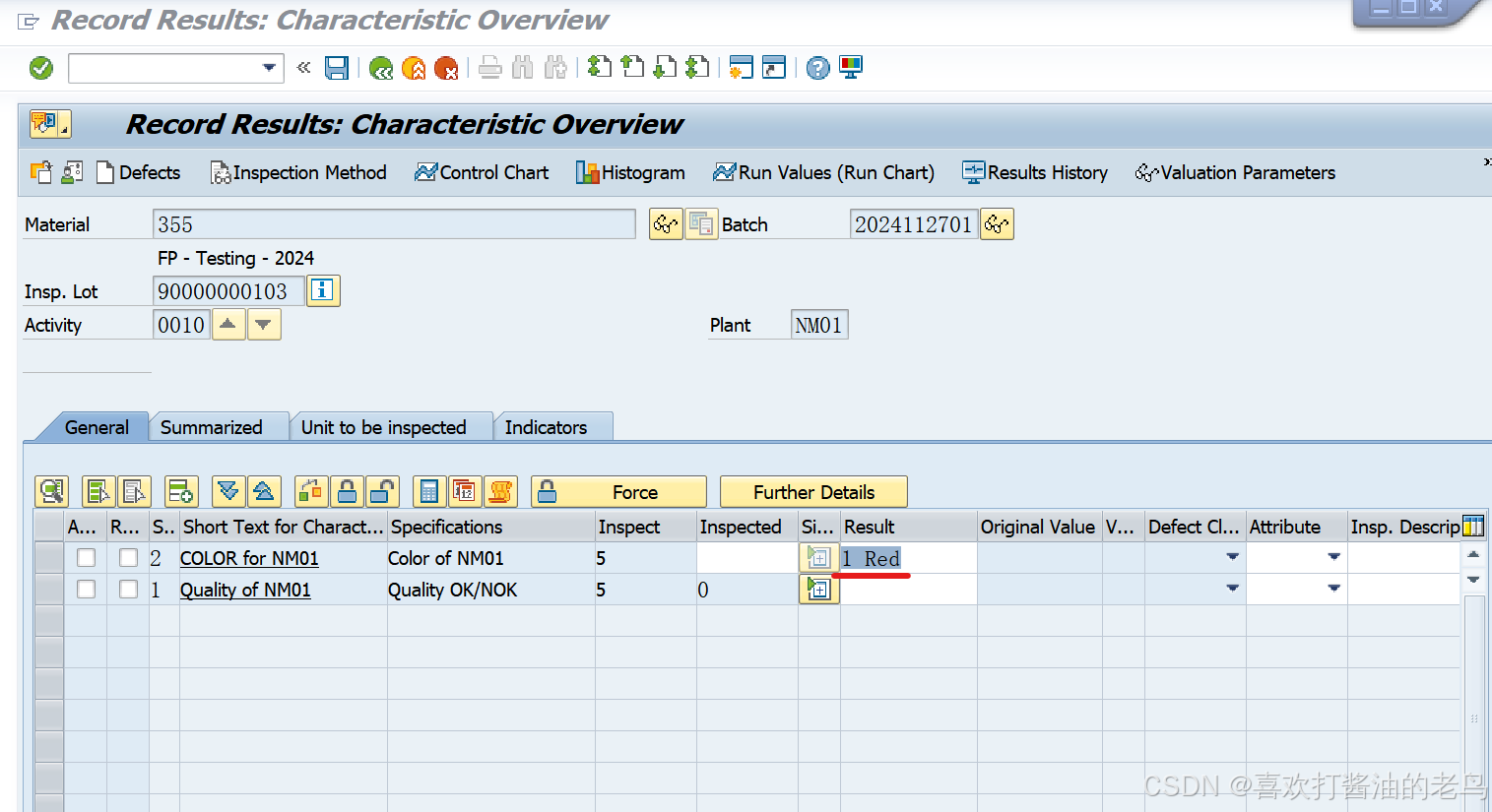Go to Last Page icon
This screenshot has height=812, width=1492.
point(697,67)
